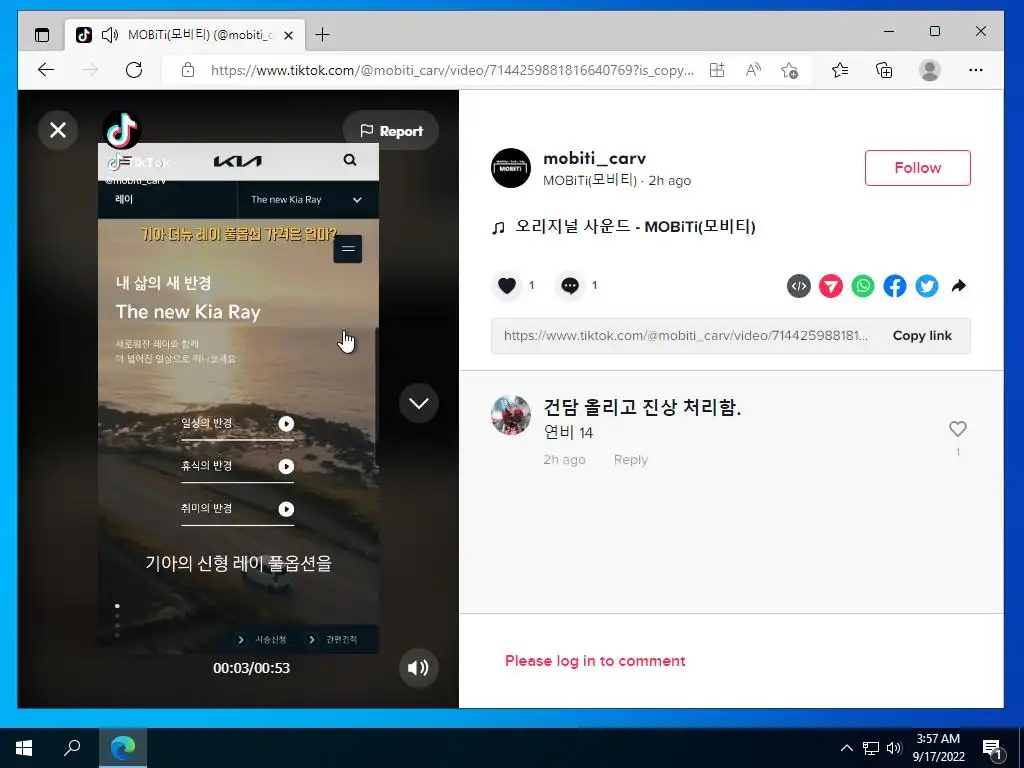The width and height of the screenshot is (1024, 768).
Task: Click Edge icon in taskbar
Action: (x=123, y=748)
